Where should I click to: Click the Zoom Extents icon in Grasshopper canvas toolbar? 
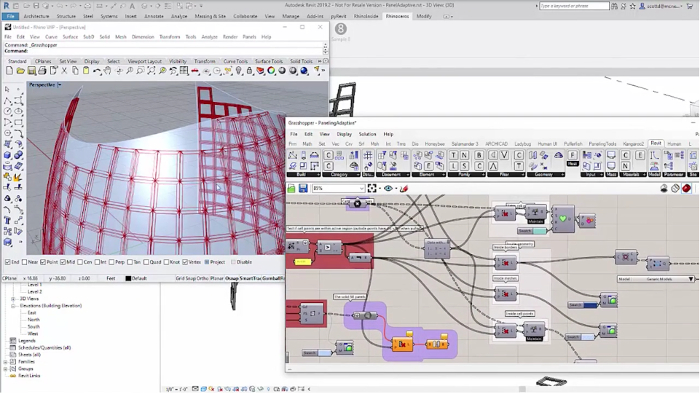coord(372,188)
